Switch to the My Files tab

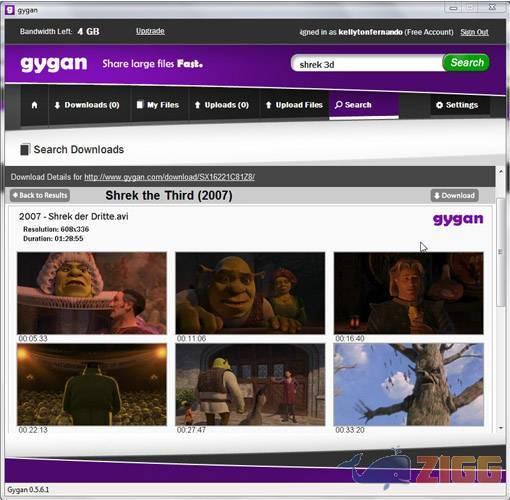pos(158,105)
